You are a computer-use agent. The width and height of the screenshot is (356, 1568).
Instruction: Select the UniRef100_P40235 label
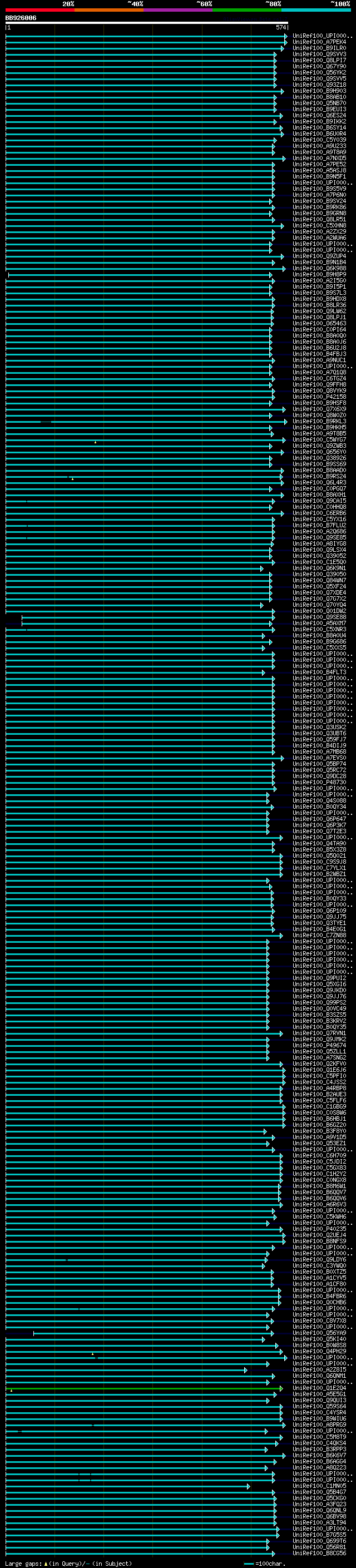(319, 1229)
